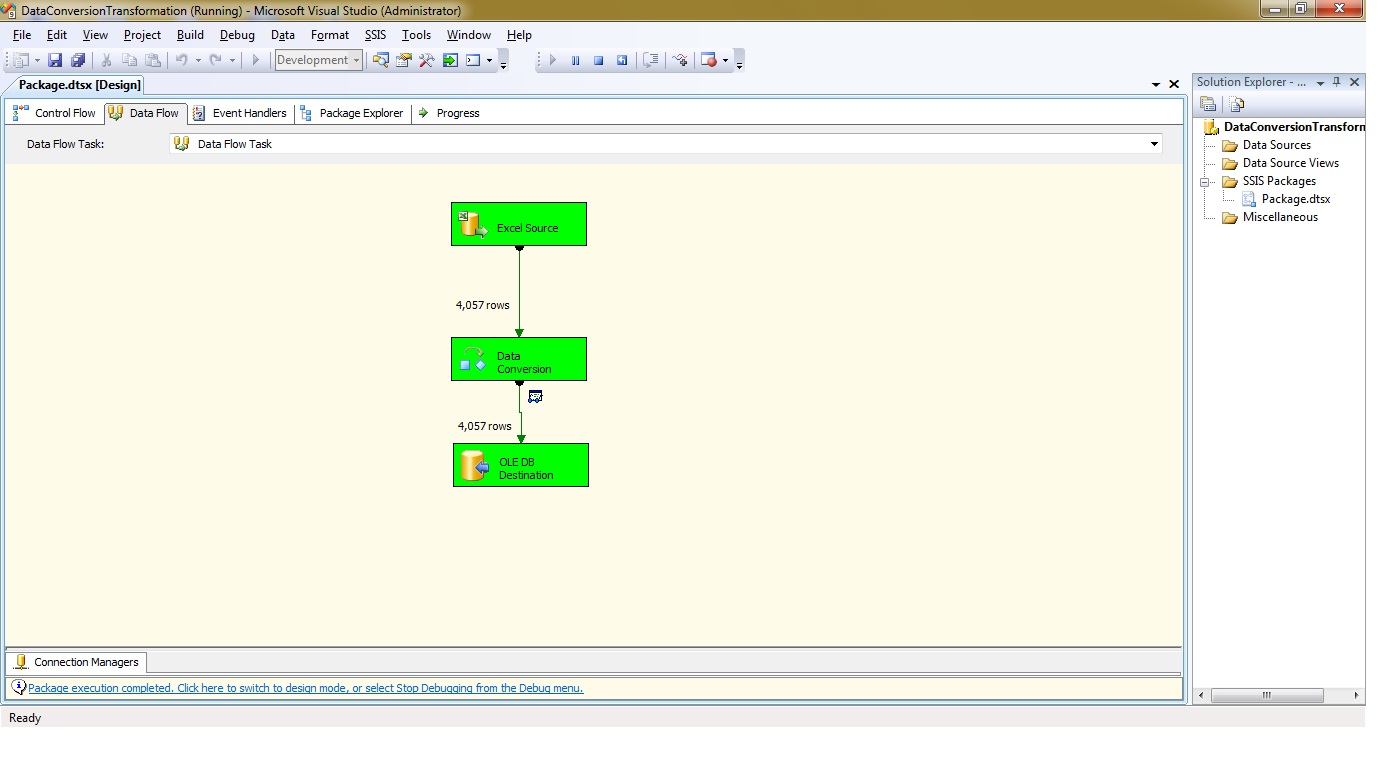1380x776 pixels.
Task: Switch to the Control Flow tab
Action: point(55,113)
